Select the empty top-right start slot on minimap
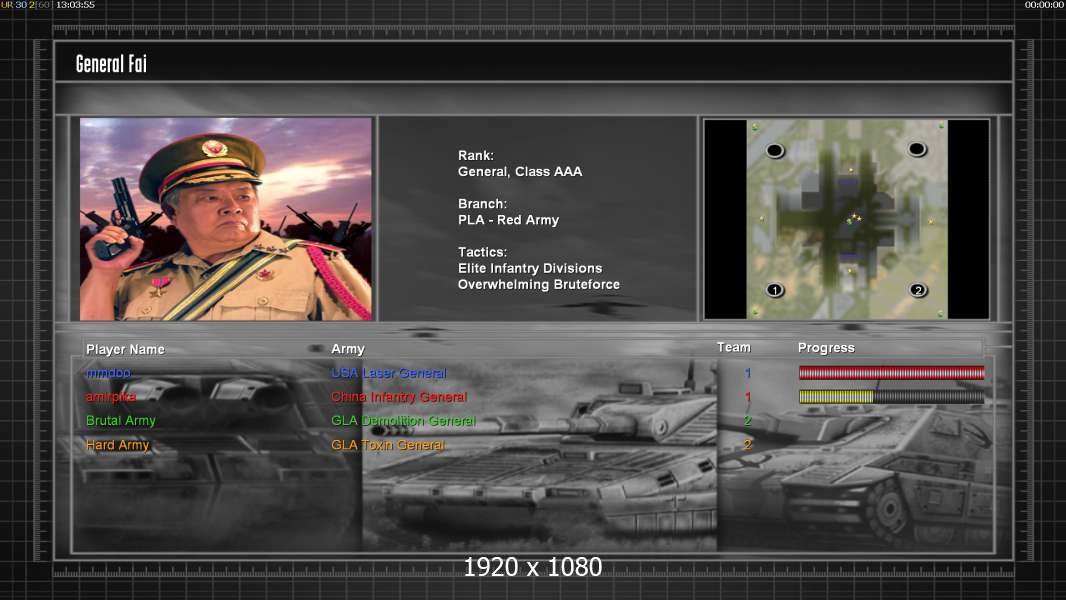The image size is (1066, 600). (x=917, y=149)
